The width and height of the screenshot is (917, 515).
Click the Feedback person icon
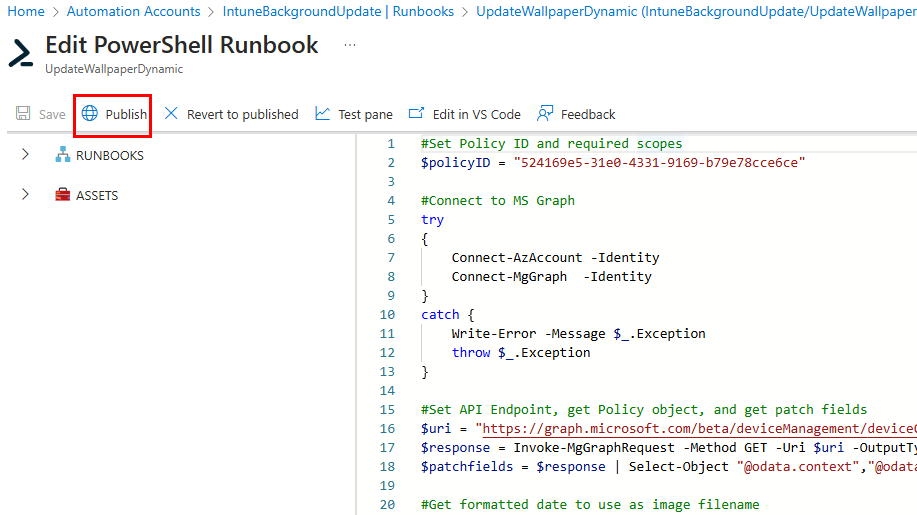tap(545, 114)
